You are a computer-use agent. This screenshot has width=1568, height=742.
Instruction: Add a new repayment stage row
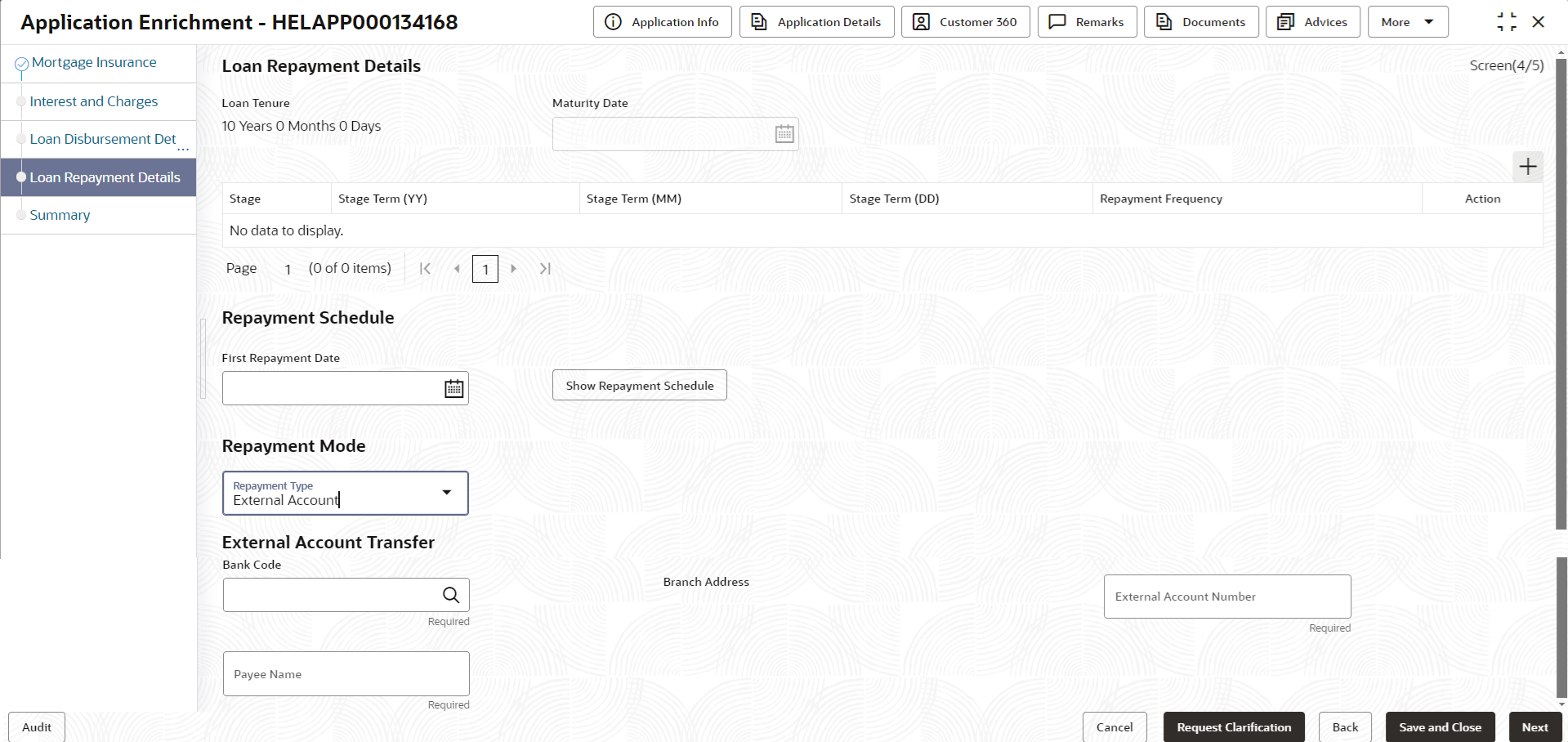tap(1528, 167)
